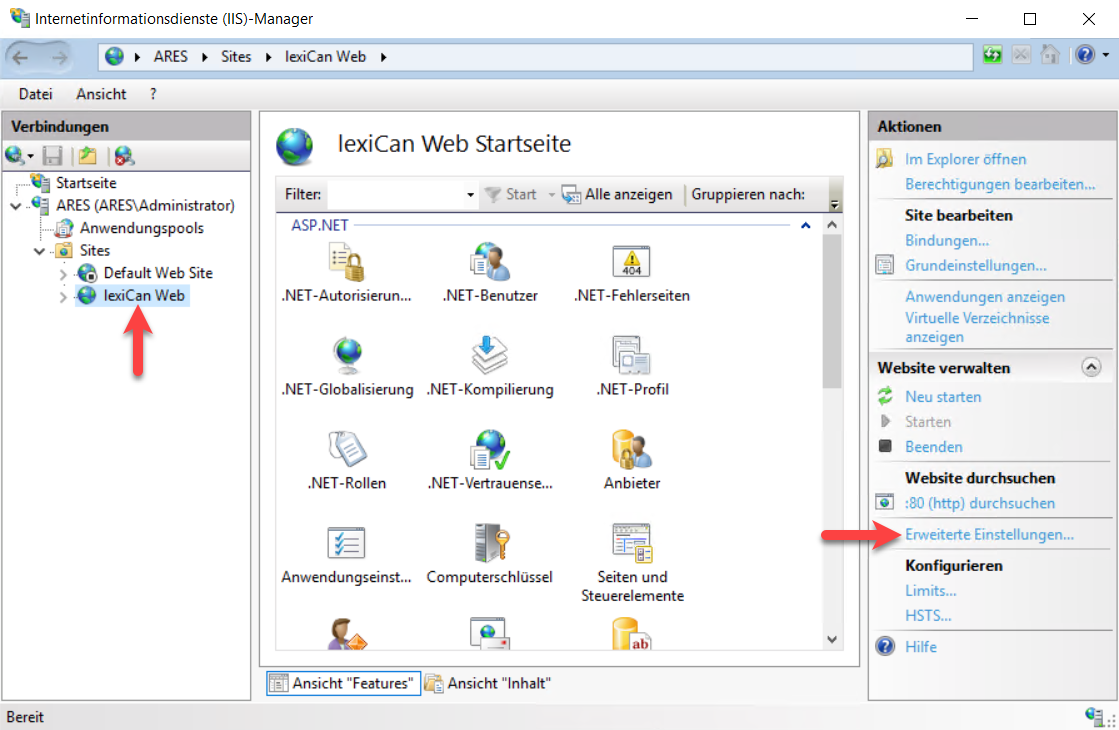Screen dimensions: 1119x730
Task: Open the .NET-Autorisierung feature icon
Action: click(x=346, y=263)
